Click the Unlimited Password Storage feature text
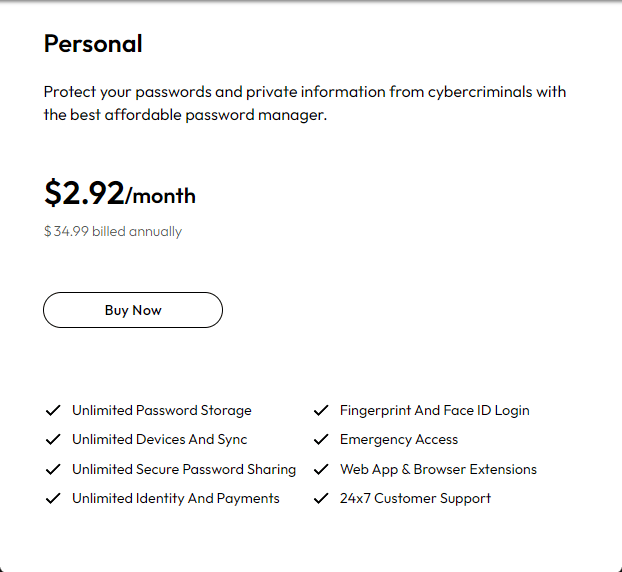 162,410
